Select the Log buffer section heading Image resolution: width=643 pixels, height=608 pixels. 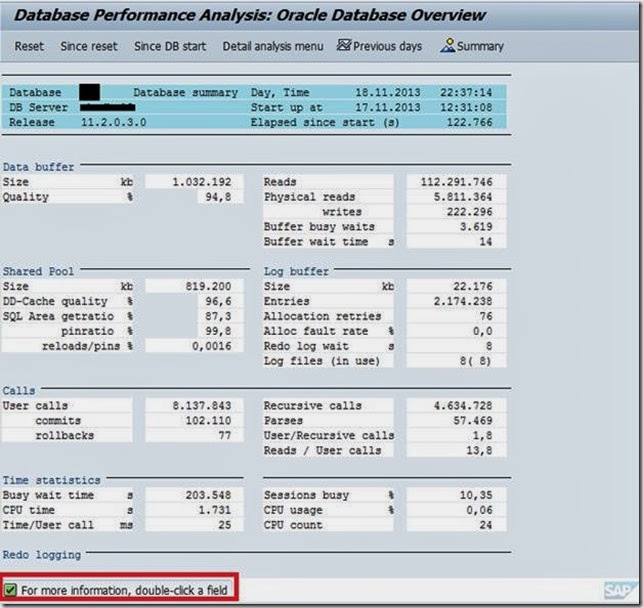tap(296, 271)
